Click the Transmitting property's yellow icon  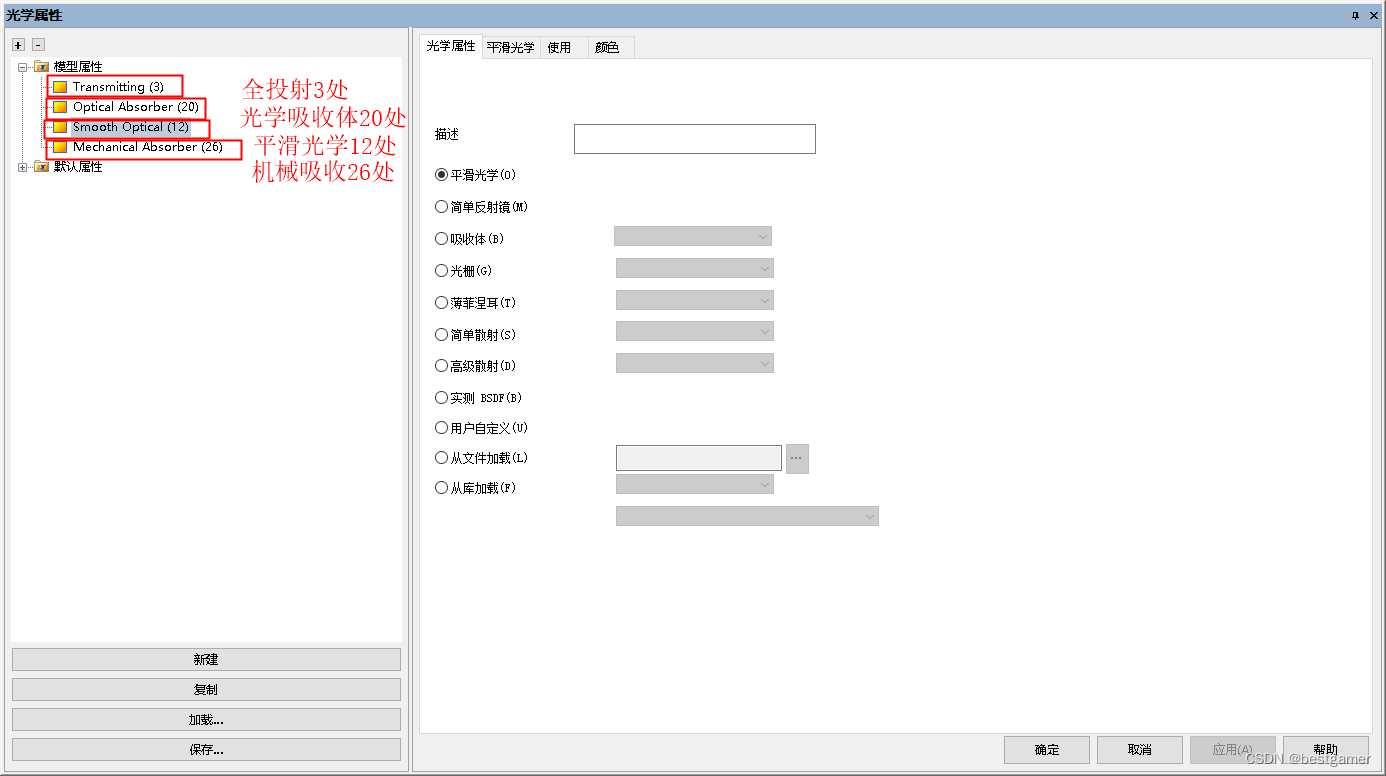pos(60,87)
